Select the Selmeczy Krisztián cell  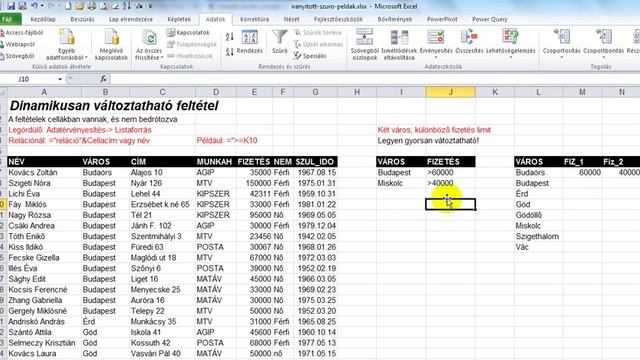point(44,343)
